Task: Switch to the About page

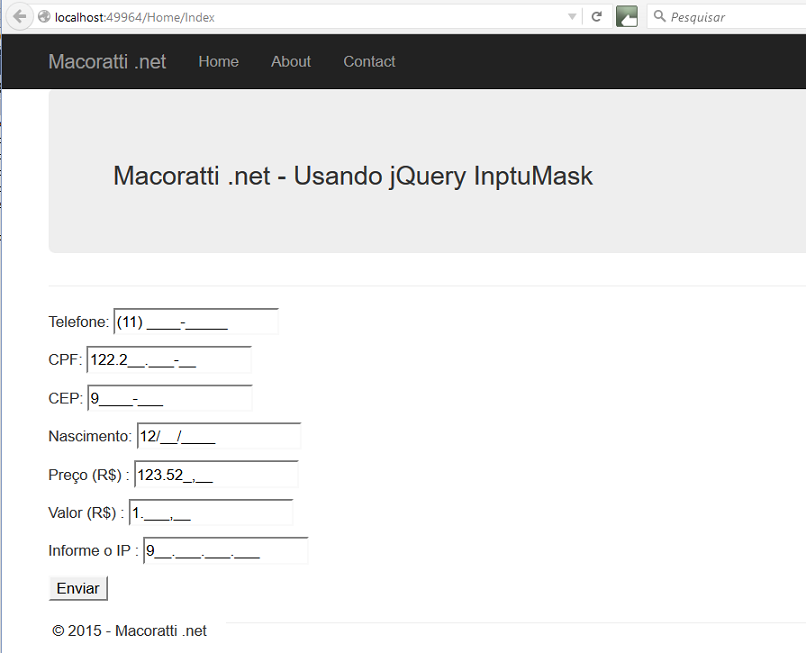Action: pos(290,61)
